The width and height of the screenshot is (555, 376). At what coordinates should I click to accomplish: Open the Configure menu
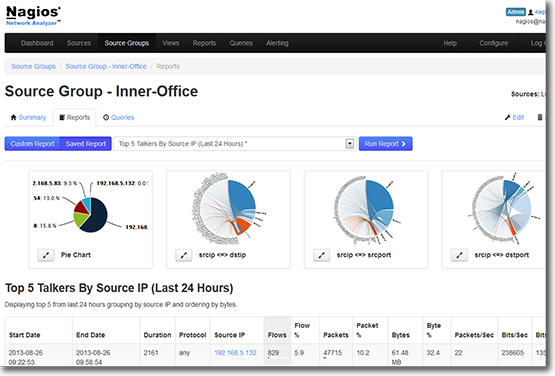click(x=494, y=43)
